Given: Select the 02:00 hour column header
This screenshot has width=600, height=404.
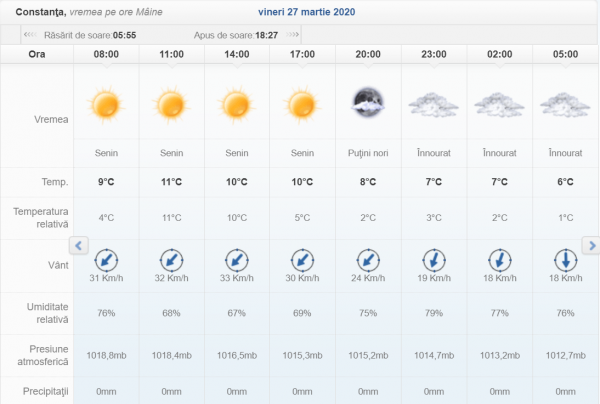Looking at the screenshot, I should pos(498,54).
